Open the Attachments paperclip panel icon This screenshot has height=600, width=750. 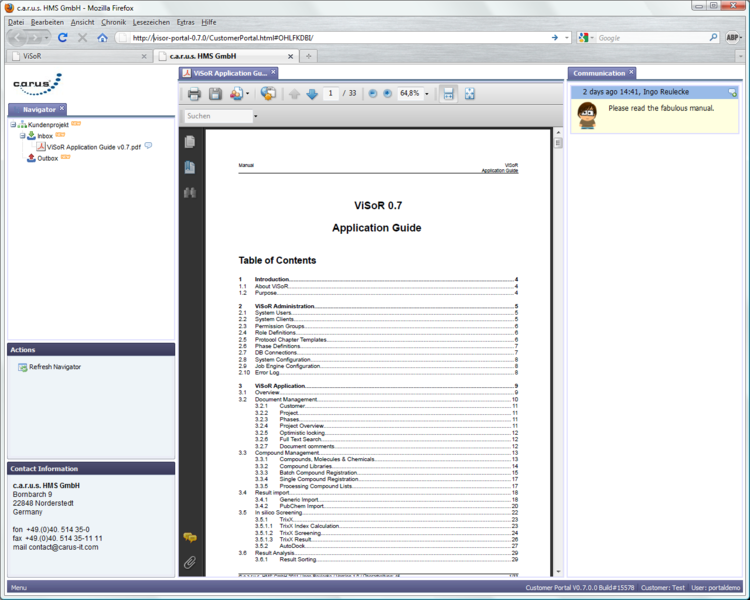[x=190, y=562]
